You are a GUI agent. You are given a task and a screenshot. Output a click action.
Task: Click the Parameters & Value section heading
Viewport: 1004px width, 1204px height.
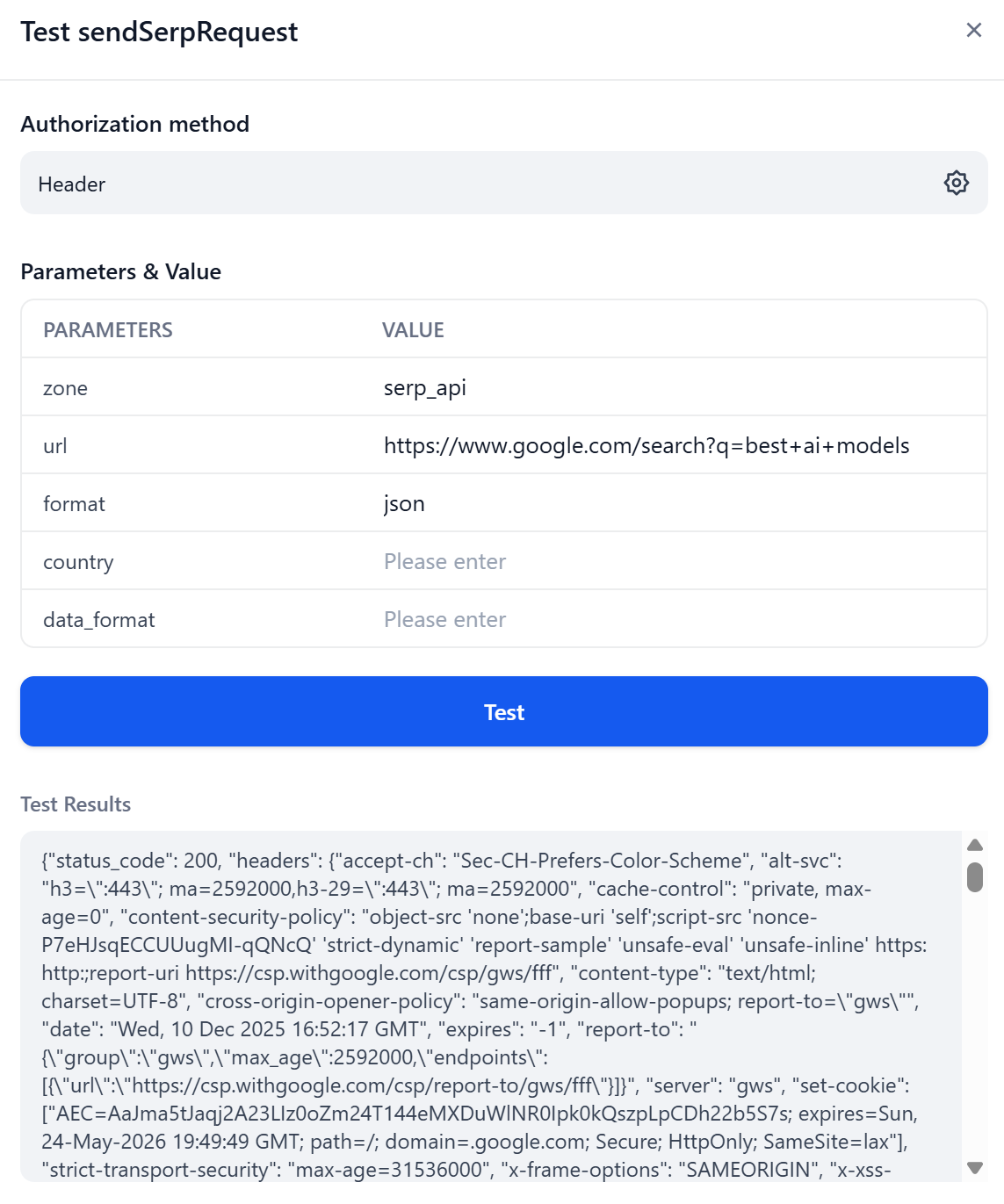[x=121, y=271]
